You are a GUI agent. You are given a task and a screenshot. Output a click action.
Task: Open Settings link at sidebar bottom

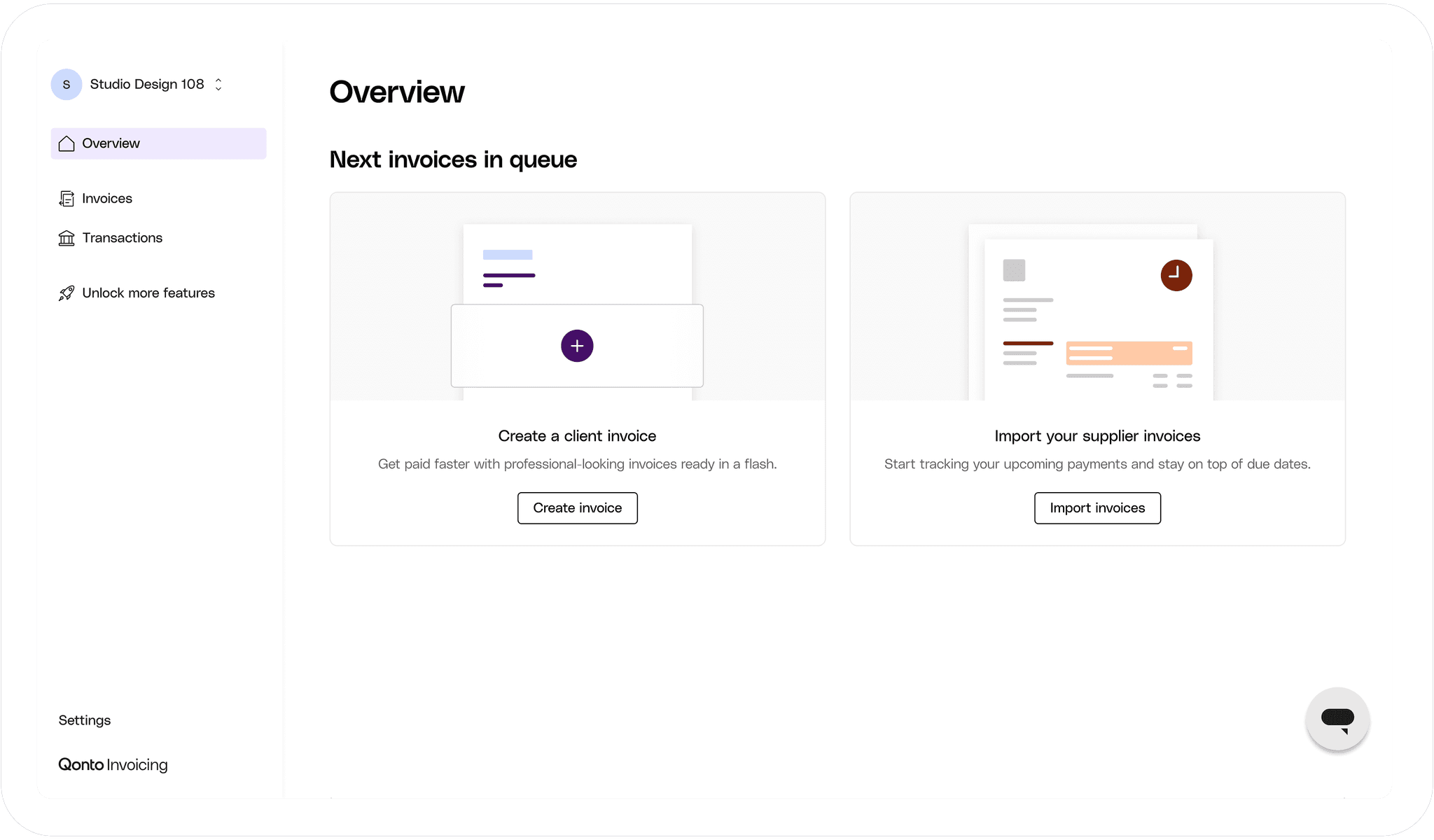pos(85,720)
